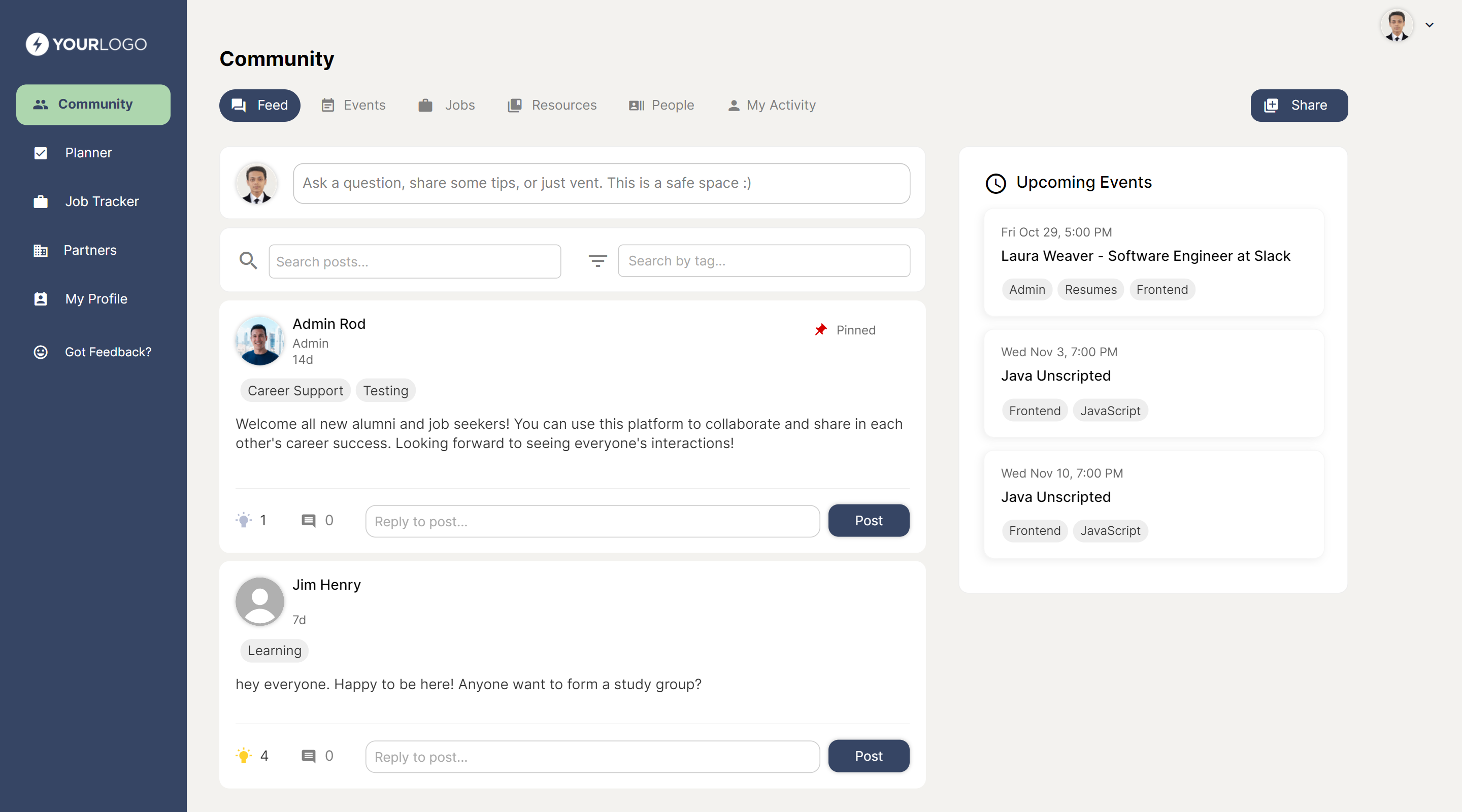Screen dimensions: 1462x812
Task: Click the Job Tracker briefcase icon
Action: [x=41, y=201]
